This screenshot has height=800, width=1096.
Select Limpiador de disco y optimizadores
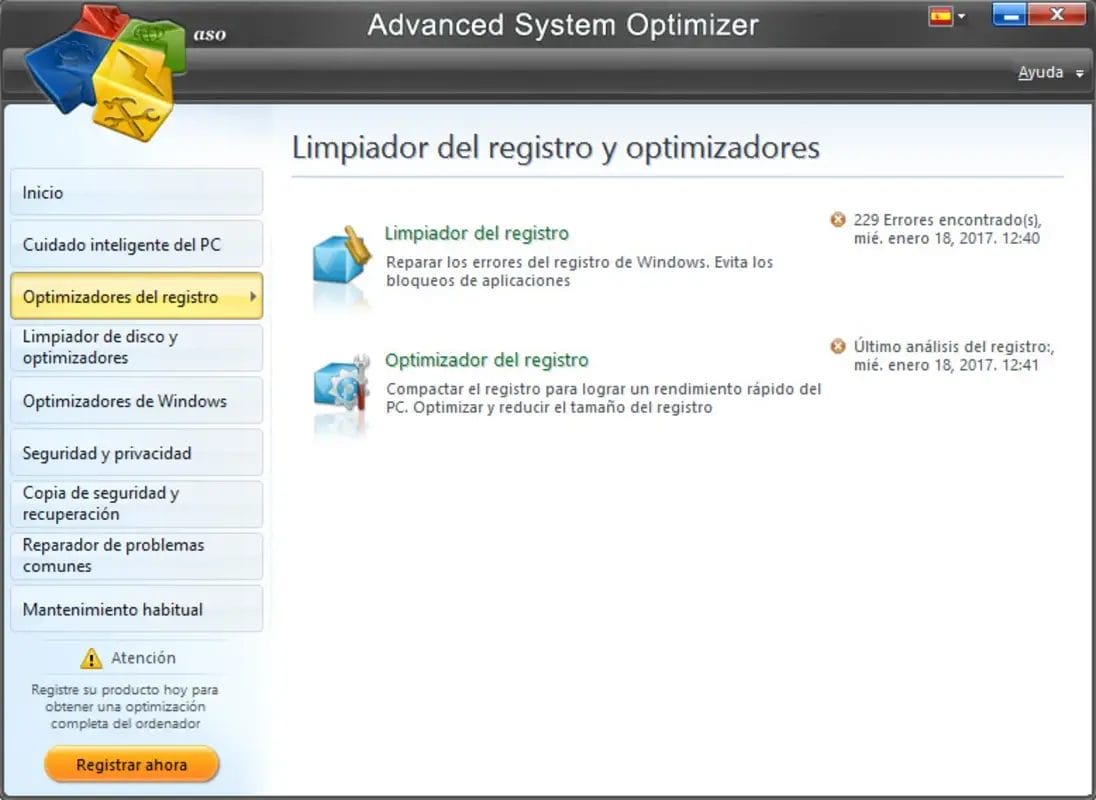136,348
